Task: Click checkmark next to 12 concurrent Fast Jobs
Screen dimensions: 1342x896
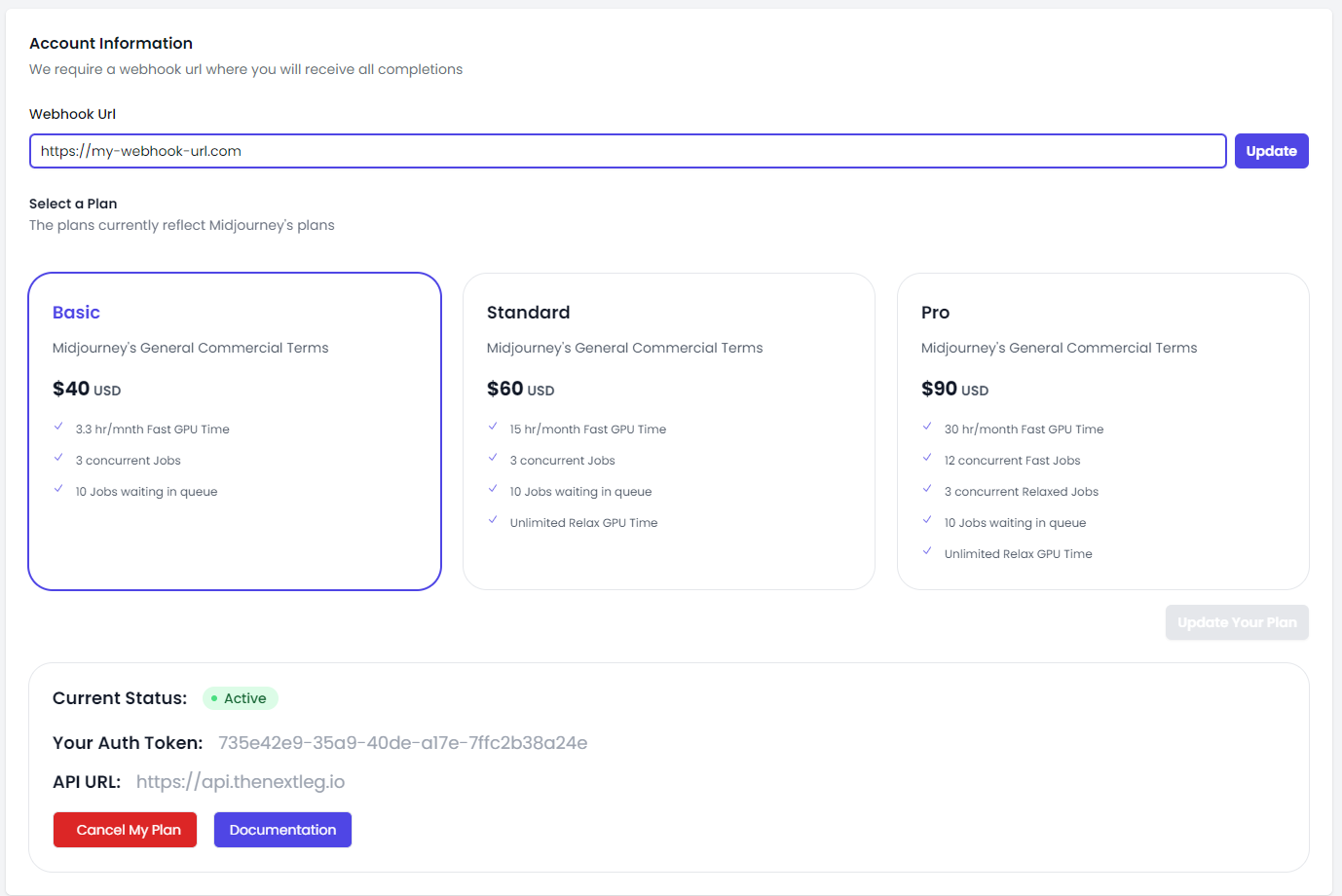Action: pyautogui.click(x=927, y=458)
